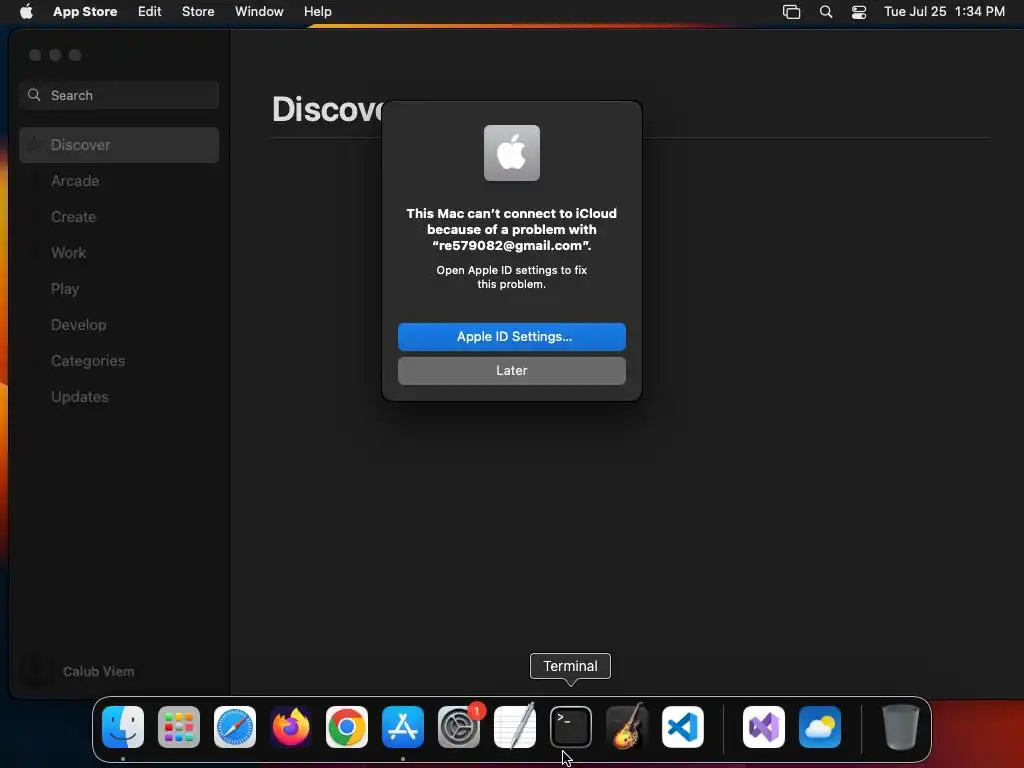
Task: Launch Firefox from the Dock
Action: click(x=291, y=727)
